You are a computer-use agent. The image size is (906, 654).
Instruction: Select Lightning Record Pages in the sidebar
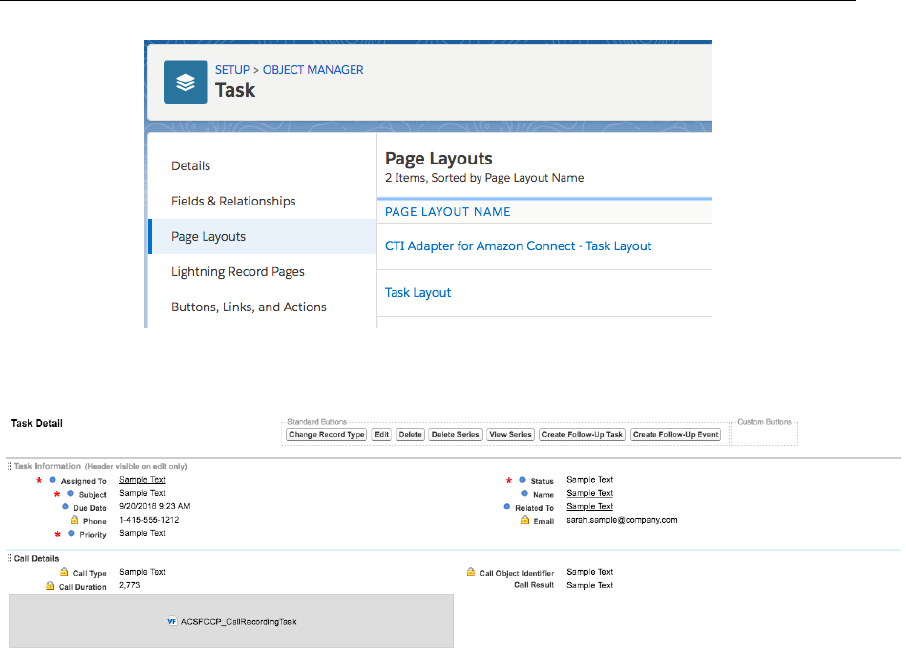click(237, 272)
